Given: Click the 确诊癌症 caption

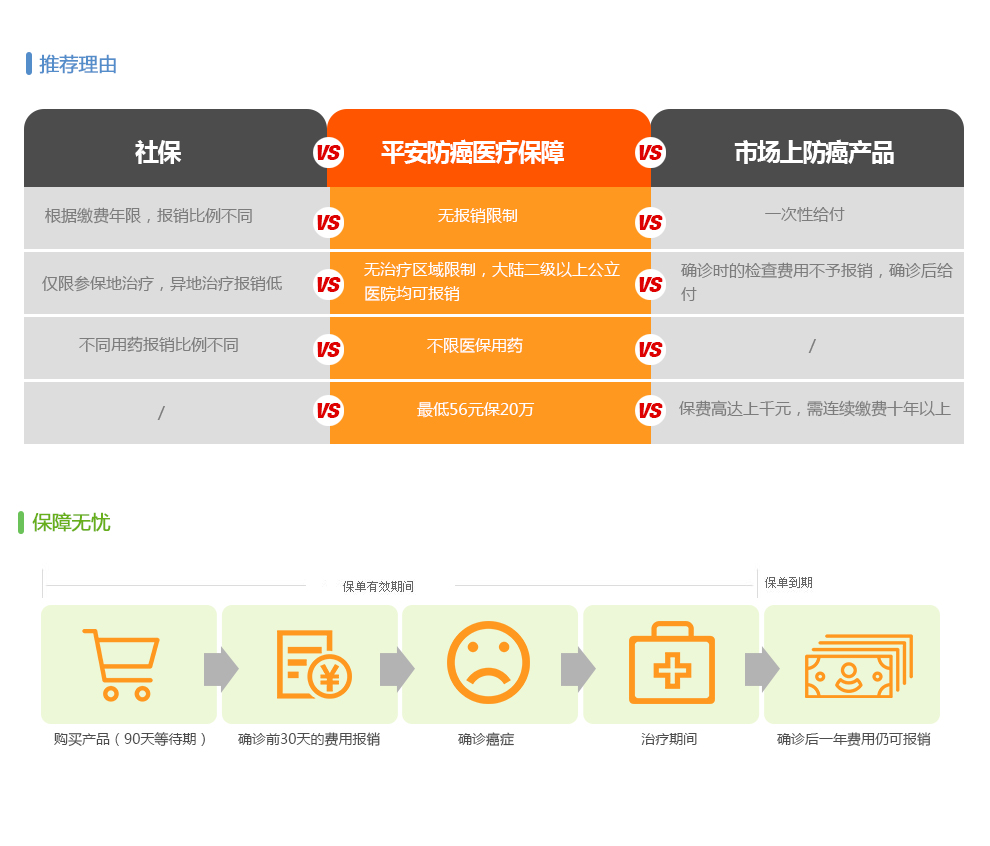Looking at the screenshot, I should [x=486, y=739].
